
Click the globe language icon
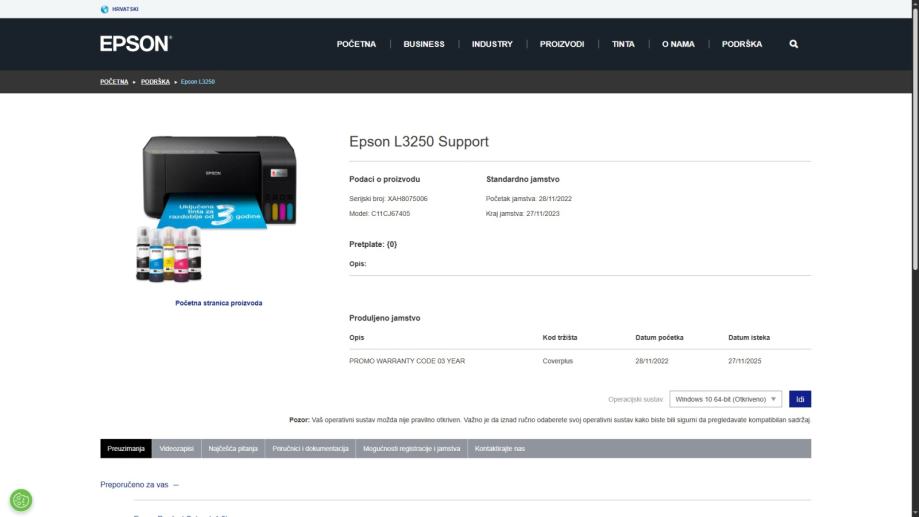[104, 9]
